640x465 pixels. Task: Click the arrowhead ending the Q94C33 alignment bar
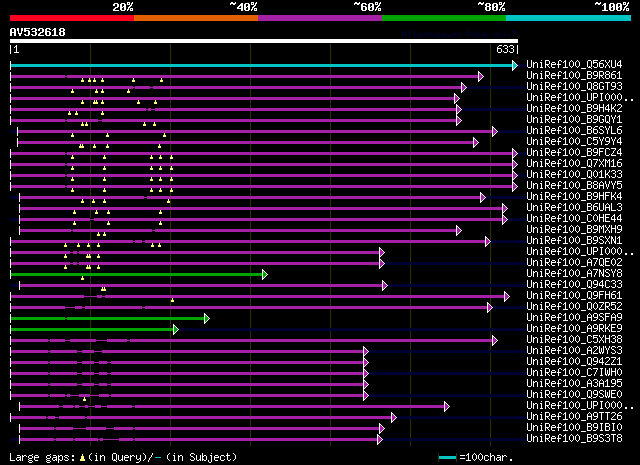[x=384, y=286]
